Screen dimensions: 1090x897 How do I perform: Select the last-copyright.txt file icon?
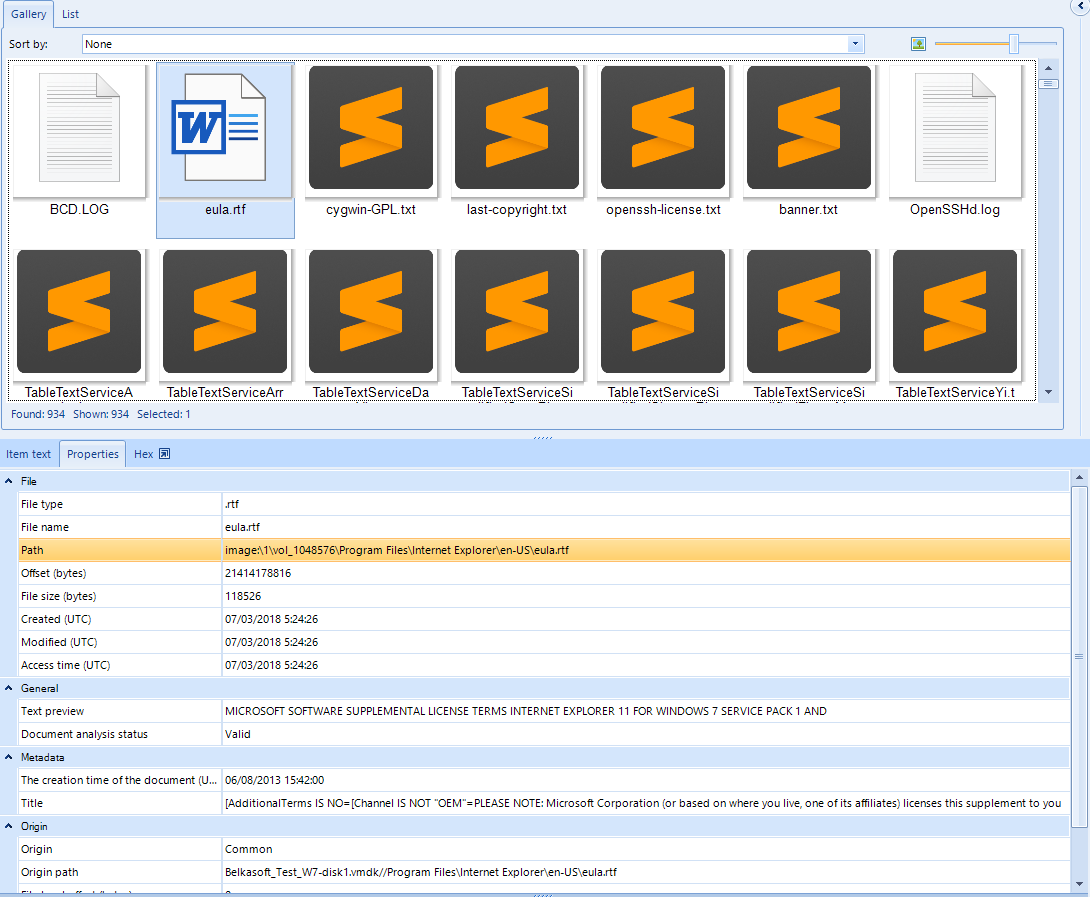tap(517, 130)
